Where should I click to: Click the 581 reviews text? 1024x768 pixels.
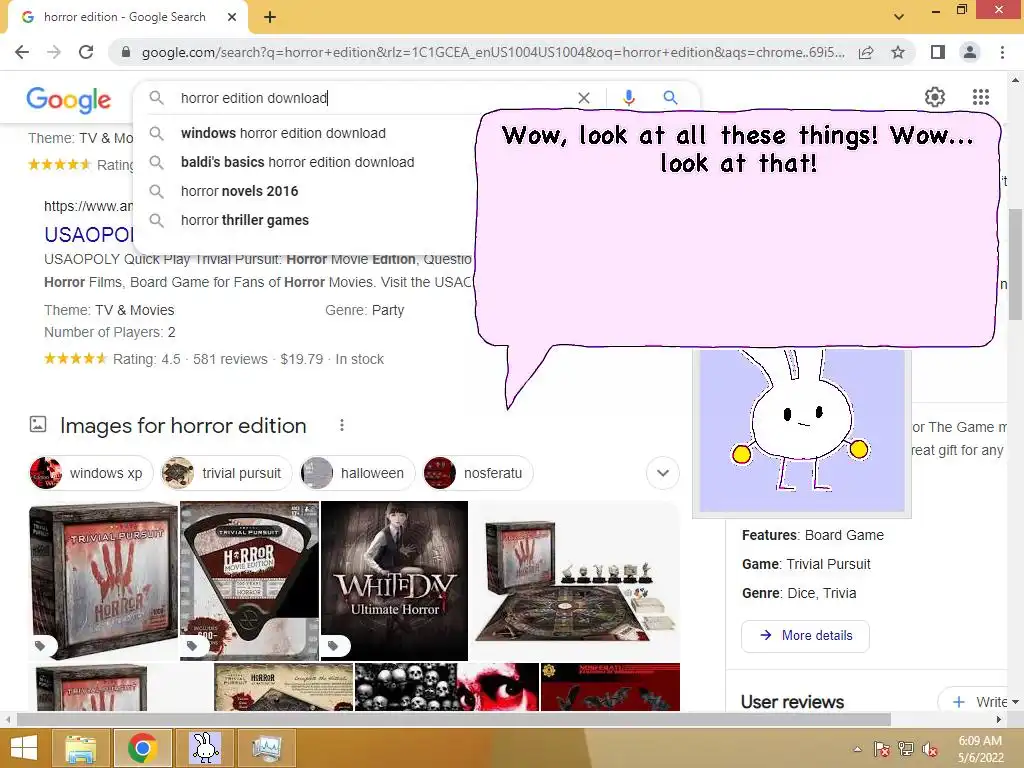click(x=230, y=359)
